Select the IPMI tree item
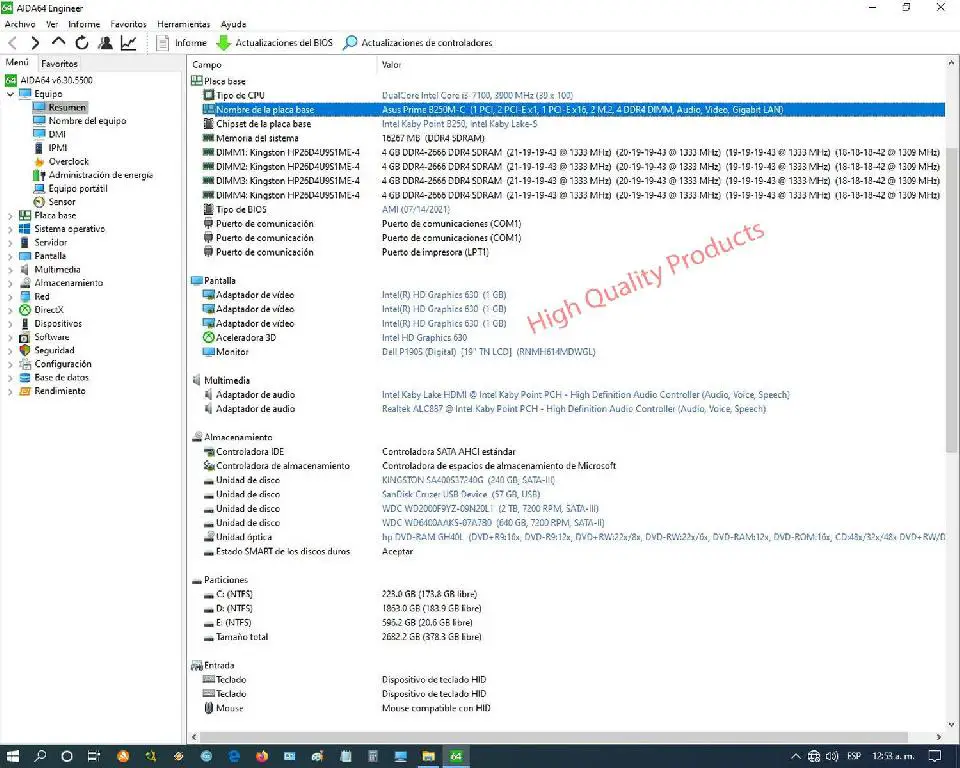Viewport: 960px width, 768px height. [x=58, y=148]
